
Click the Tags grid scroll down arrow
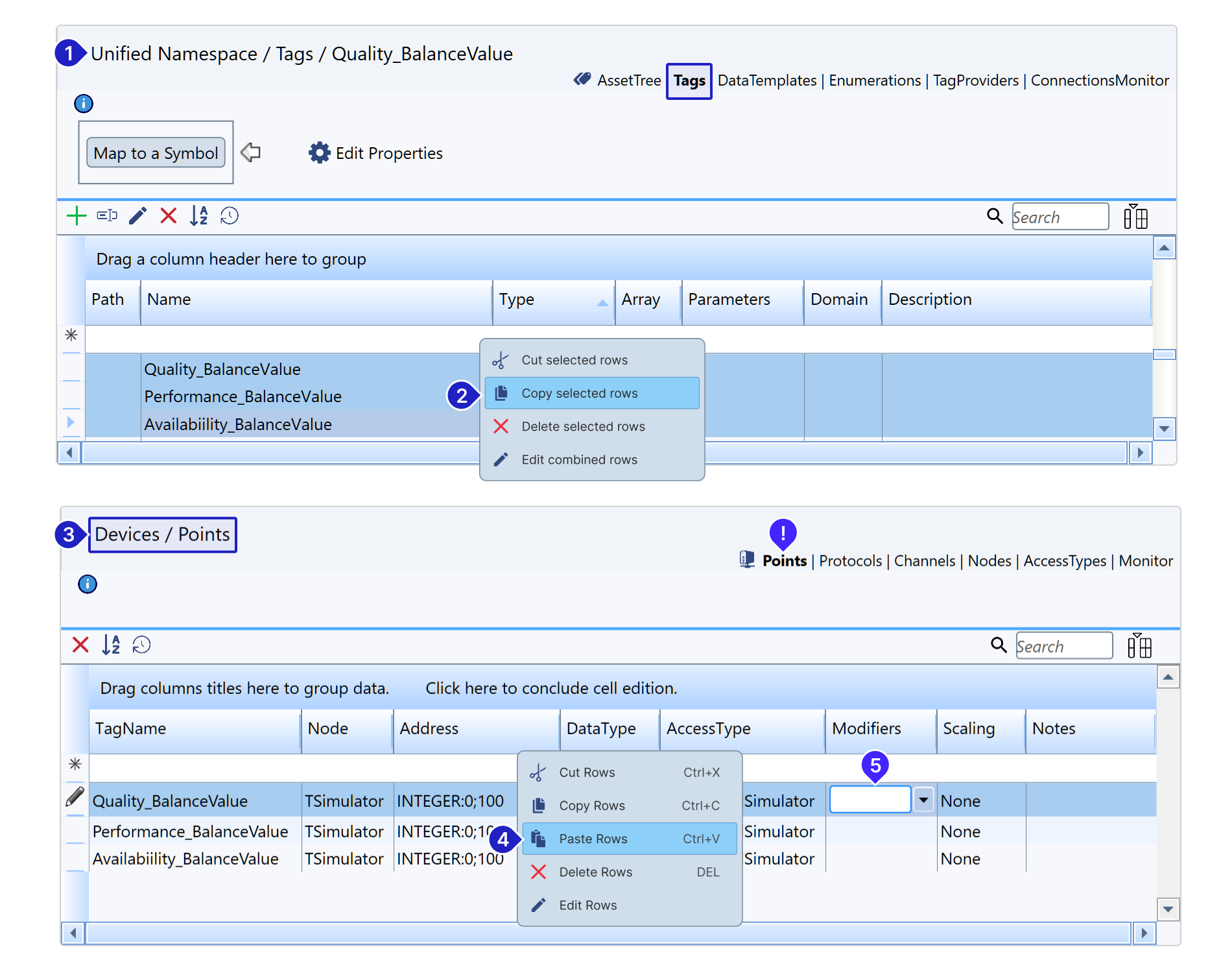click(x=1164, y=429)
